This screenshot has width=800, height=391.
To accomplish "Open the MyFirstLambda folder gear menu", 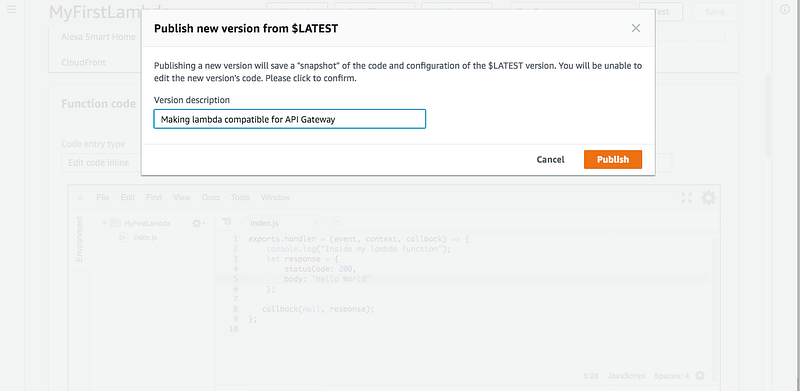I will (x=198, y=223).
